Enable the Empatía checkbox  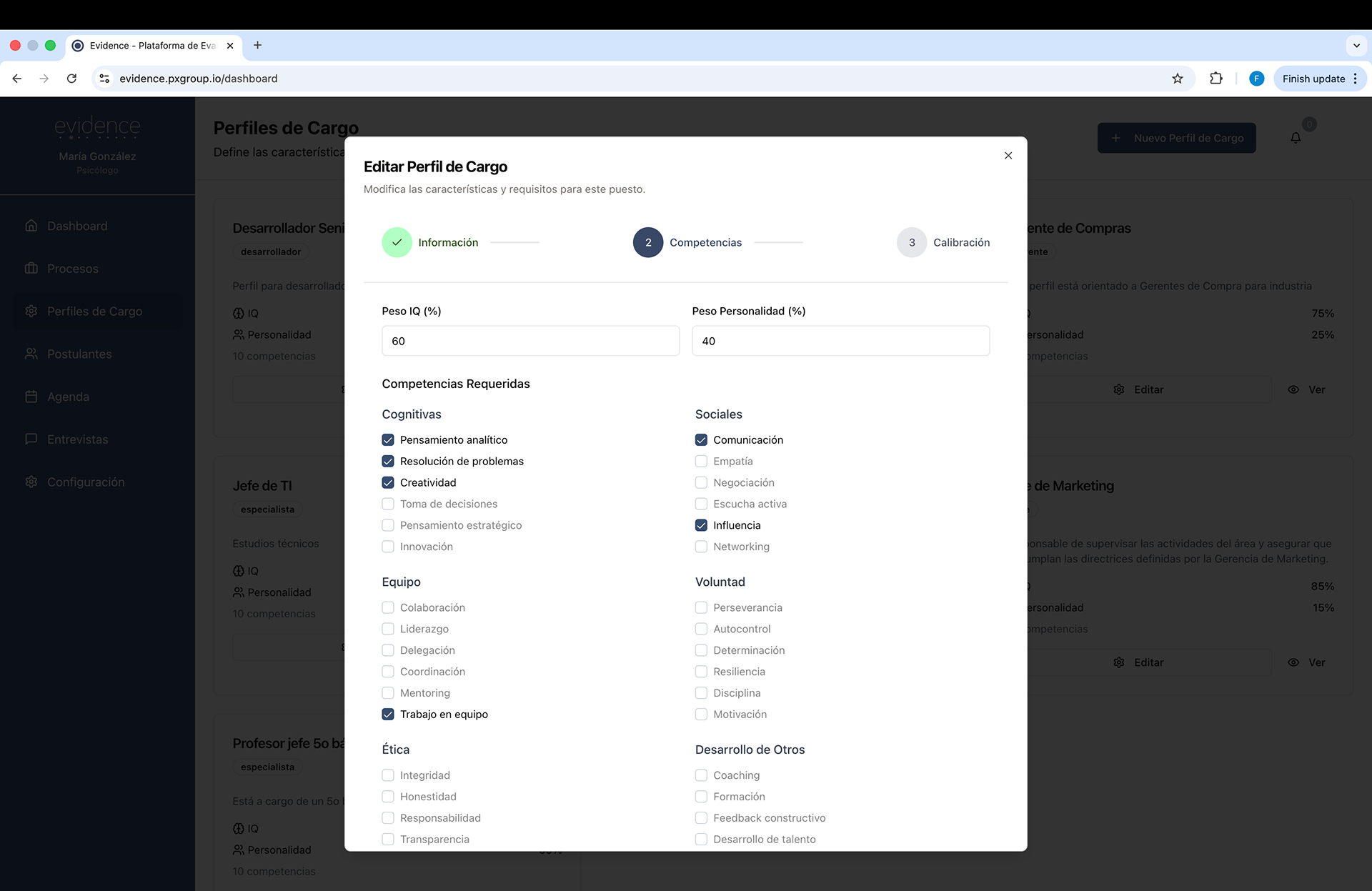[701, 461]
